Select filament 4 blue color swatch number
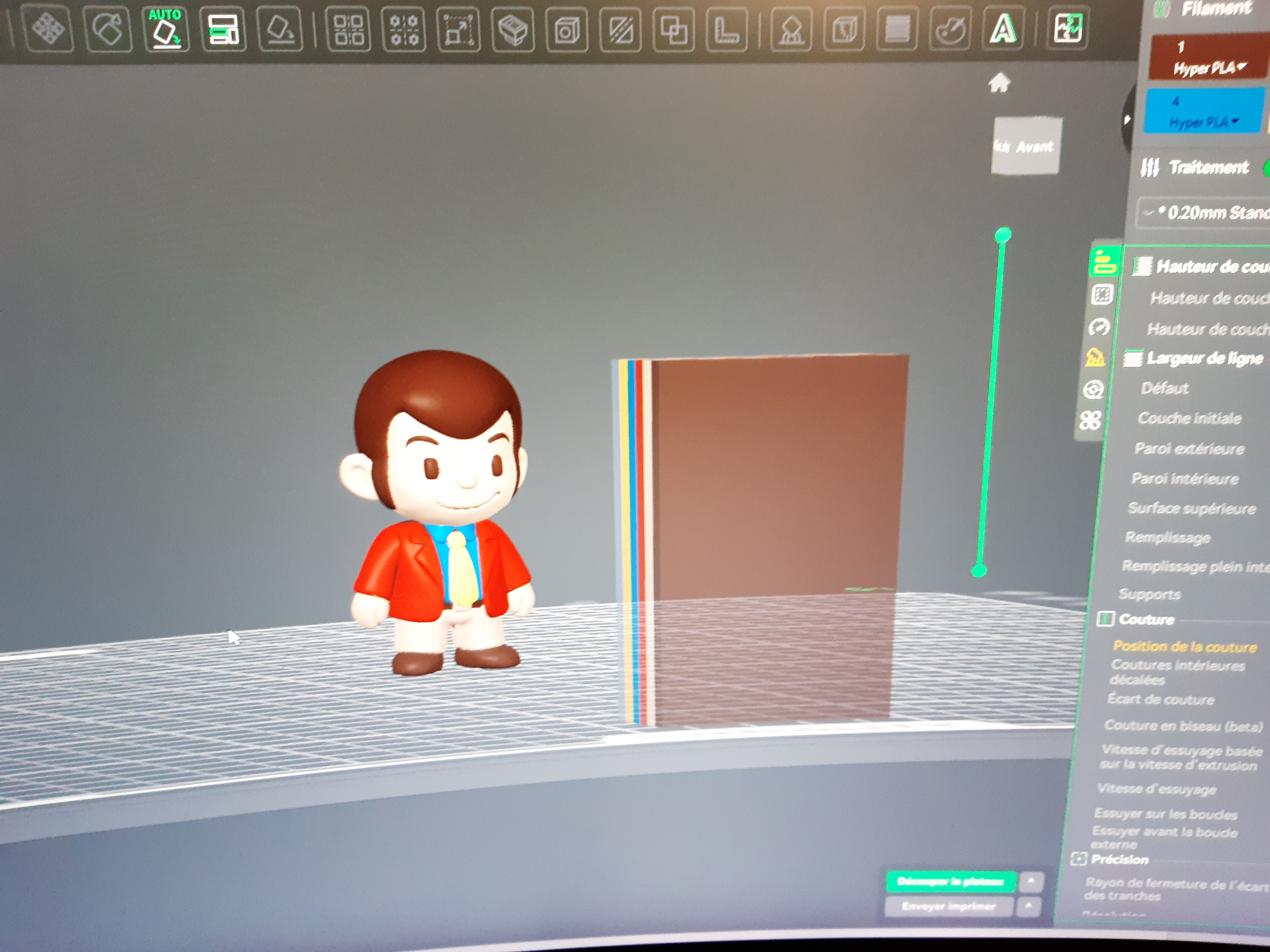 pos(1175,102)
